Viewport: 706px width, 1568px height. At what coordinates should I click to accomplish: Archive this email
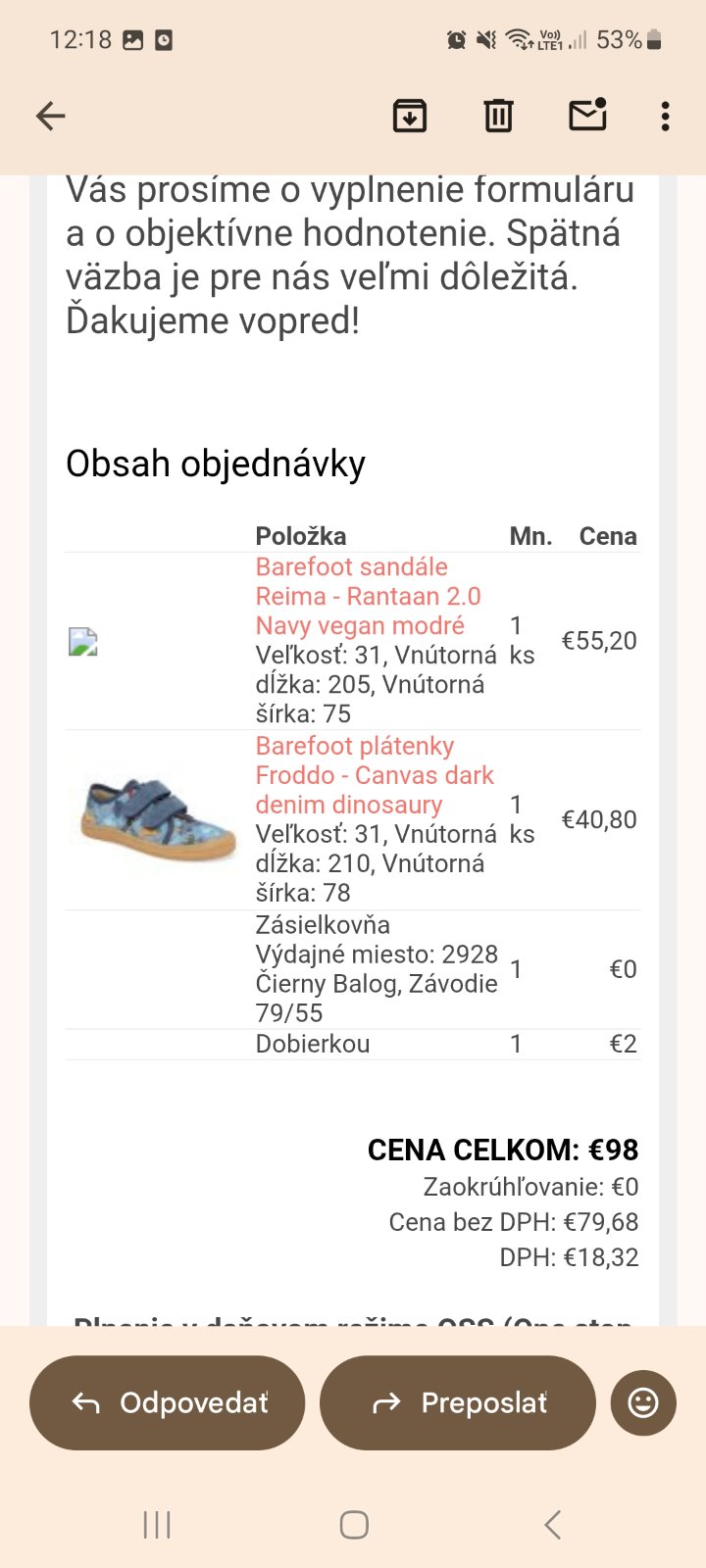pos(409,117)
